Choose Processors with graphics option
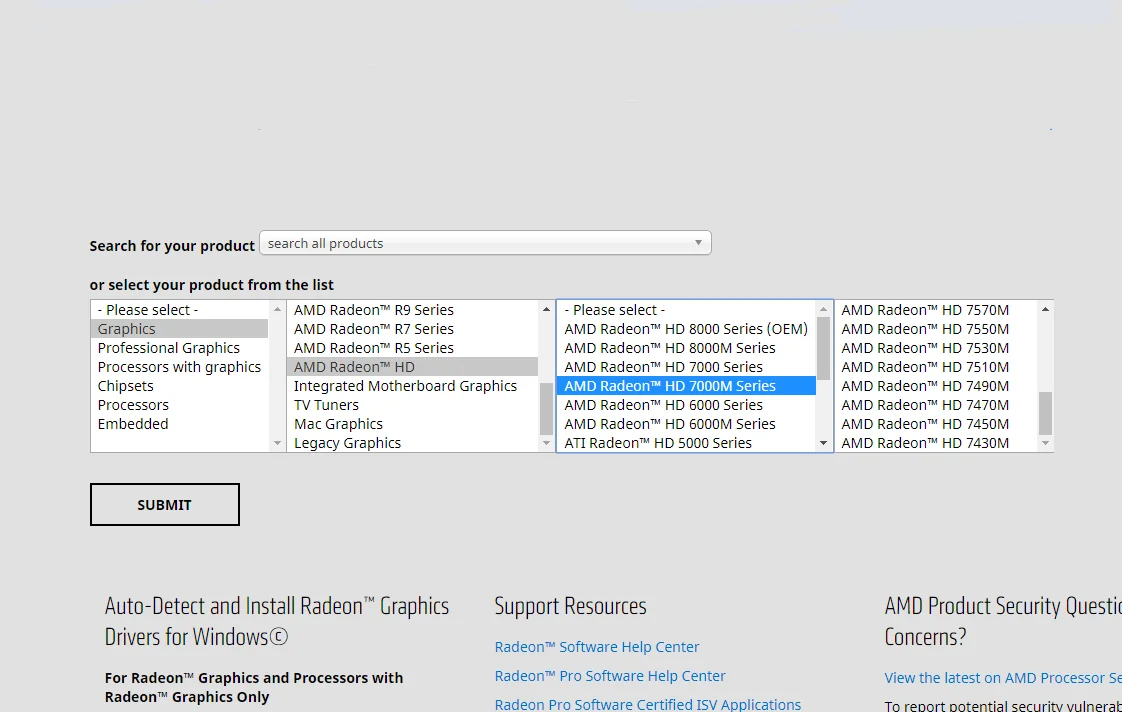The image size is (1122, 712). (180, 366)
